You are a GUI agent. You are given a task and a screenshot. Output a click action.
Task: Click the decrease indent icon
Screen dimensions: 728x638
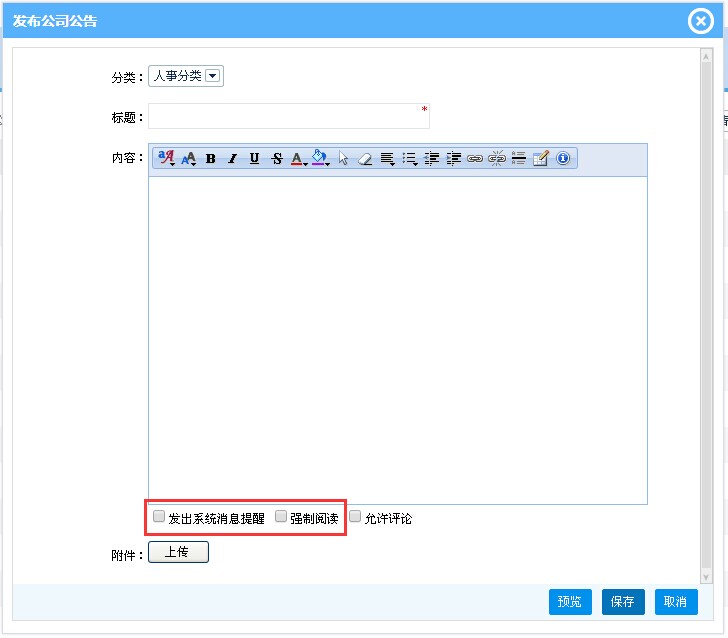tap(432, 158)
